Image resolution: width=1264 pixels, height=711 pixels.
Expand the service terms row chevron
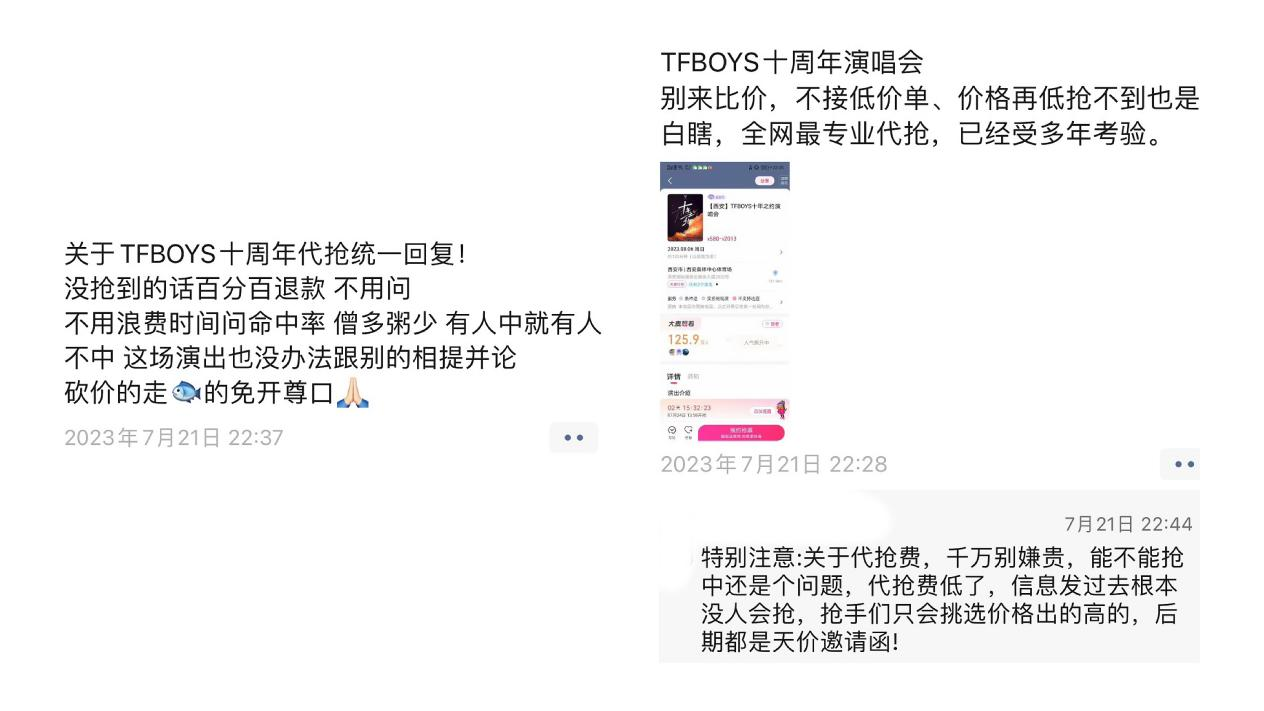[781, 302]
